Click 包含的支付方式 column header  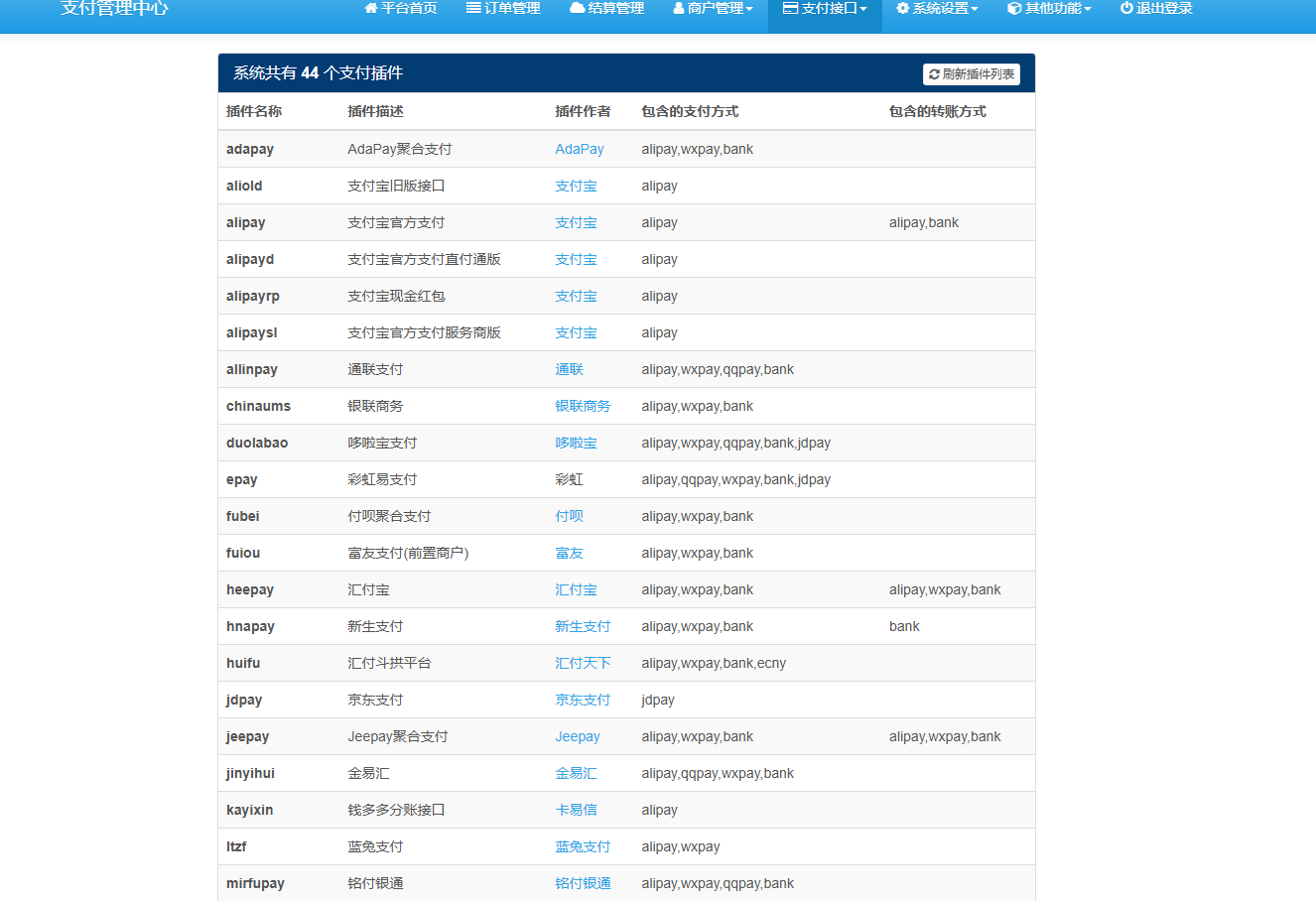tap(690, 111)
